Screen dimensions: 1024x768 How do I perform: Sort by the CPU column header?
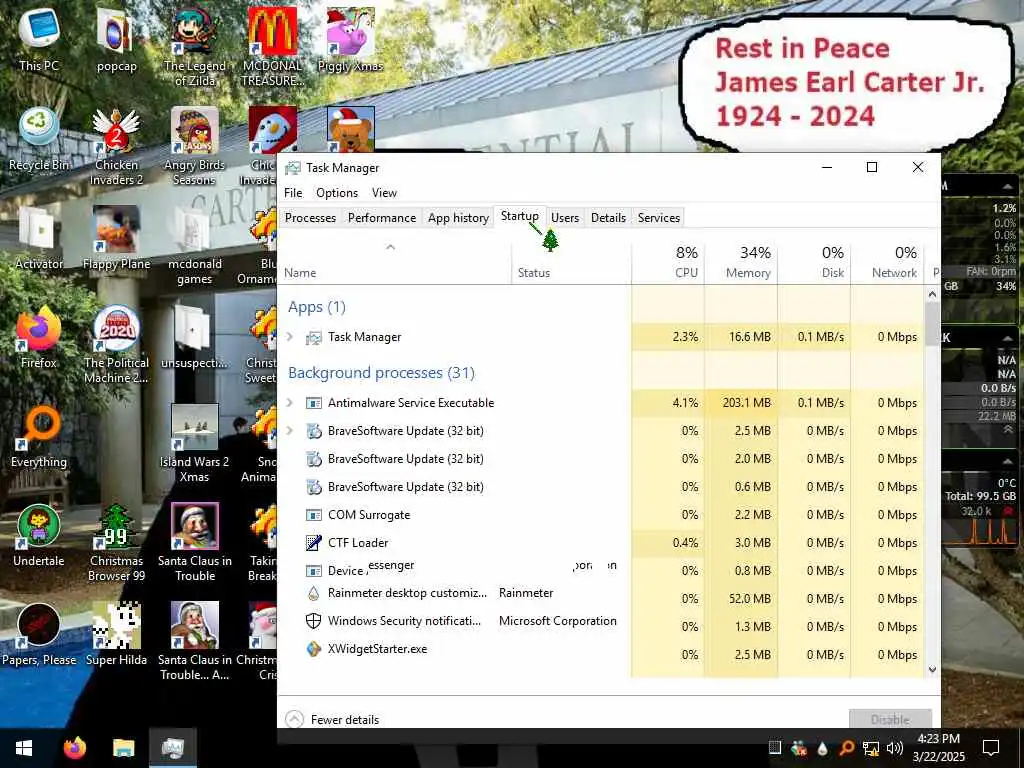click(668, 263)
